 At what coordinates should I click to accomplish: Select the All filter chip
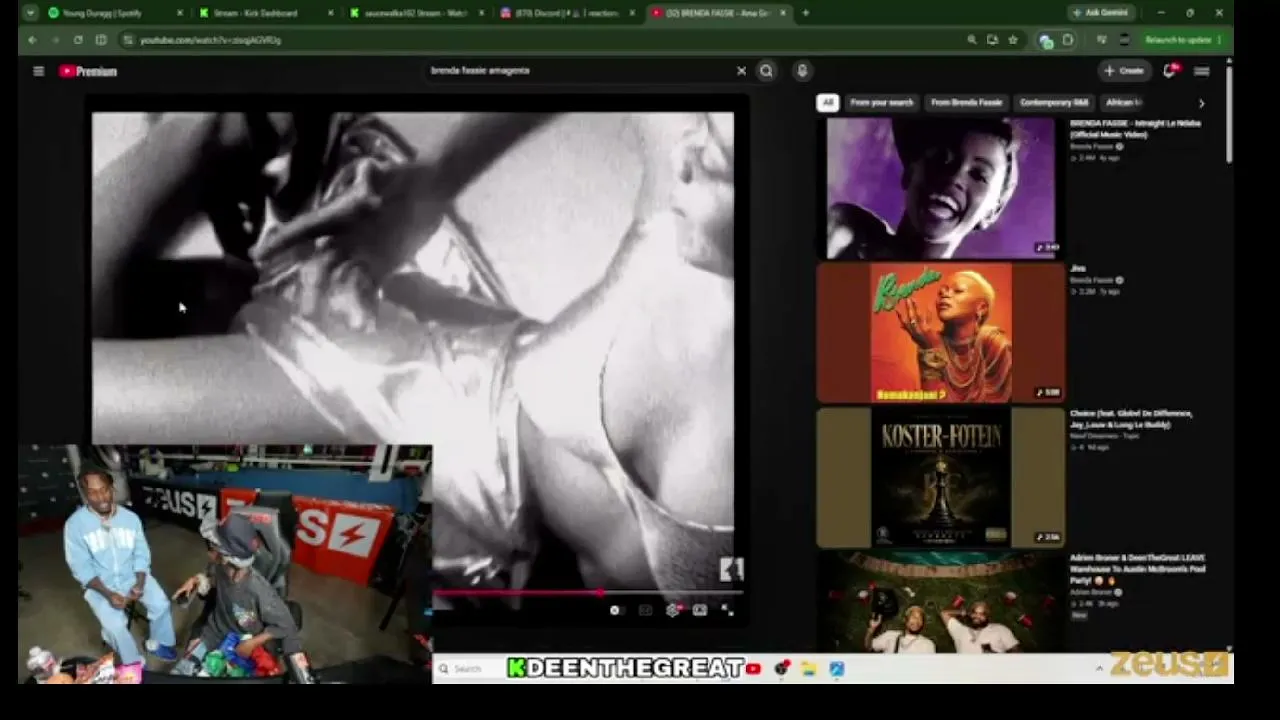[827, 102]
